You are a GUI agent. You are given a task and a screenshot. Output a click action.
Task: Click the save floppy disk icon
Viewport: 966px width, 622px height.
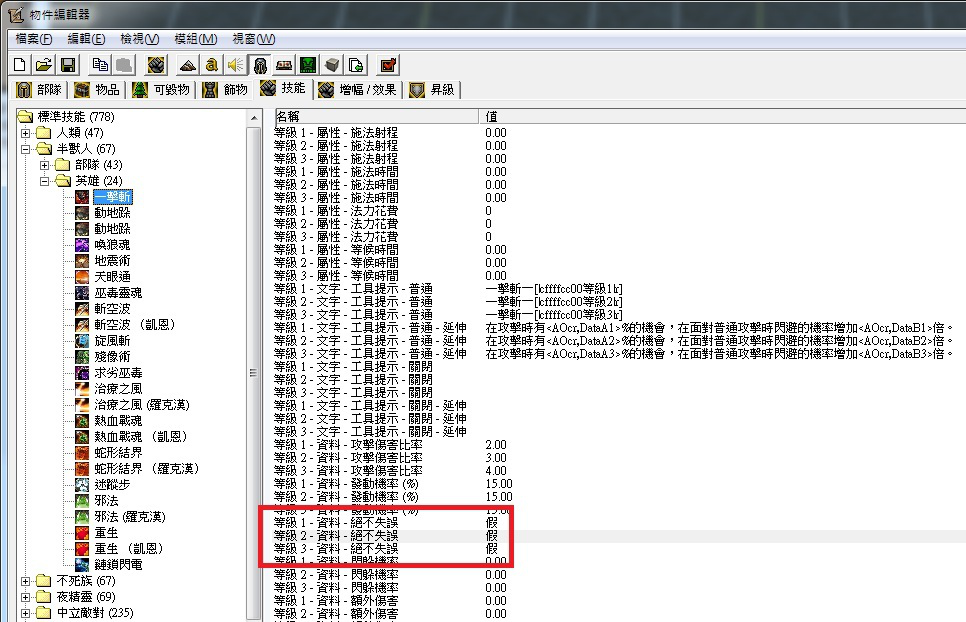68,65
